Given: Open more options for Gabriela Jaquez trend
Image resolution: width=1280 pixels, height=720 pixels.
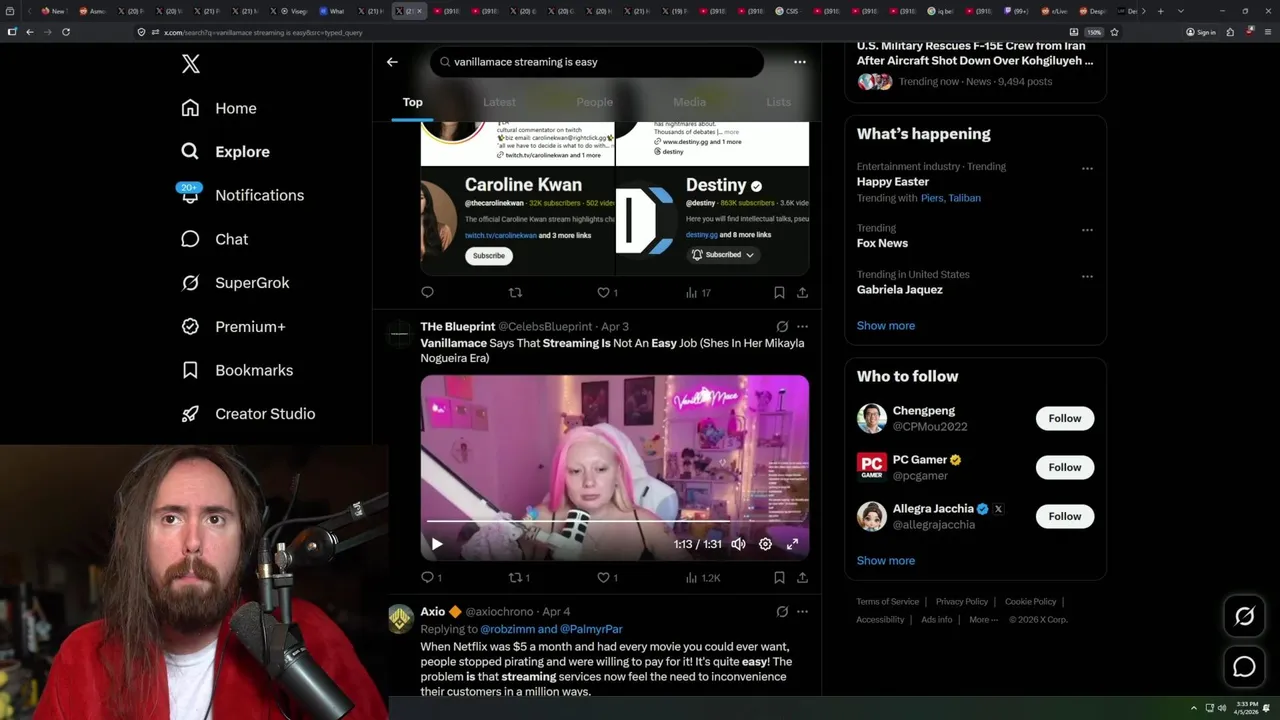Looking at the screenshot, I should (x=1087, y=277).
